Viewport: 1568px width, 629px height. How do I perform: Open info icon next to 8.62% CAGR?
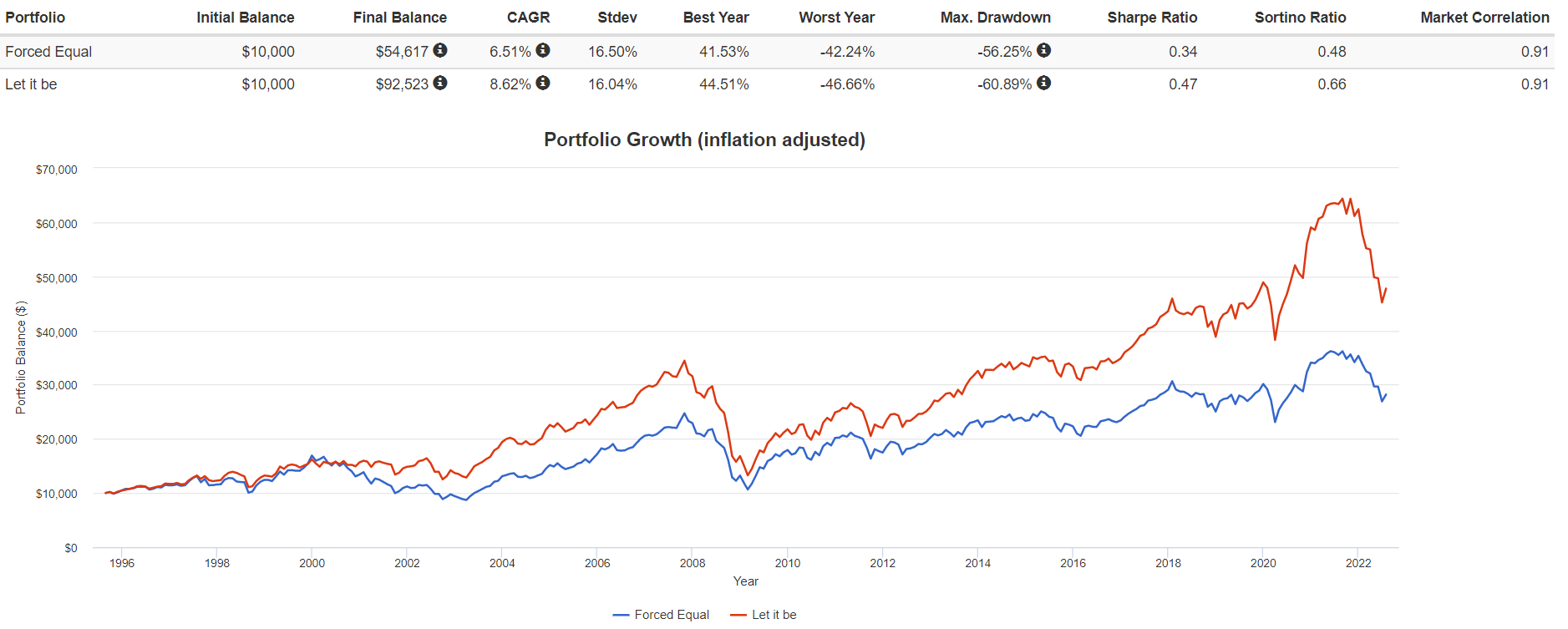pos(543,83)
